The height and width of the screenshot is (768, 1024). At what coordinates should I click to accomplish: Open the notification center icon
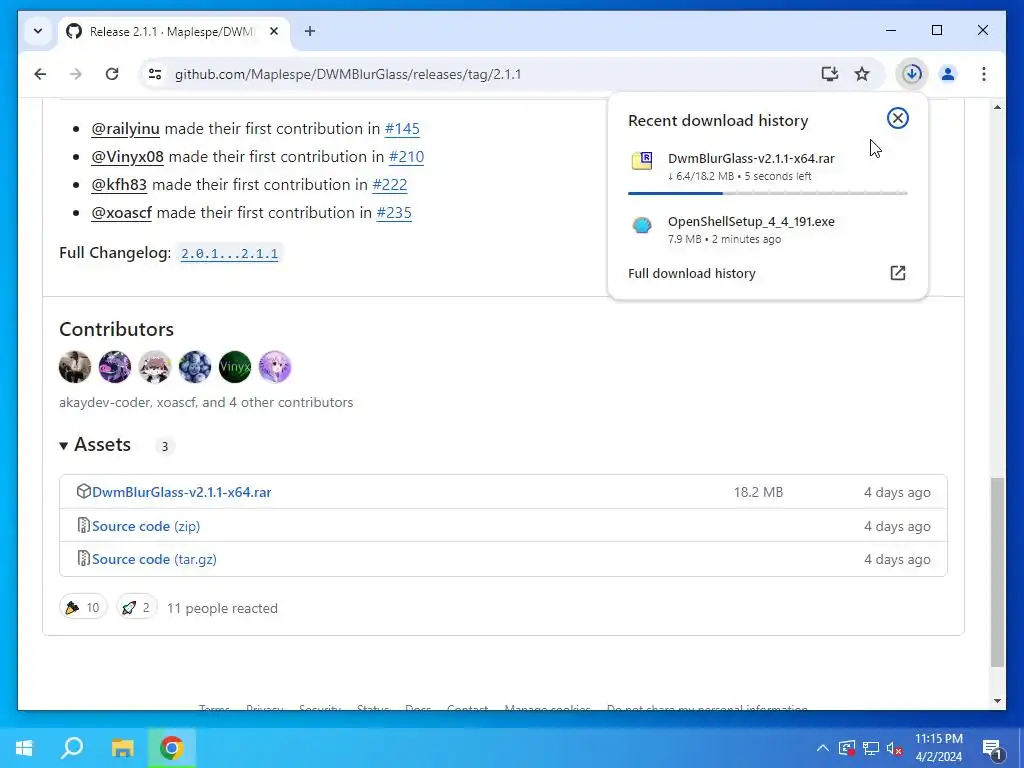(x=992, y=748)
